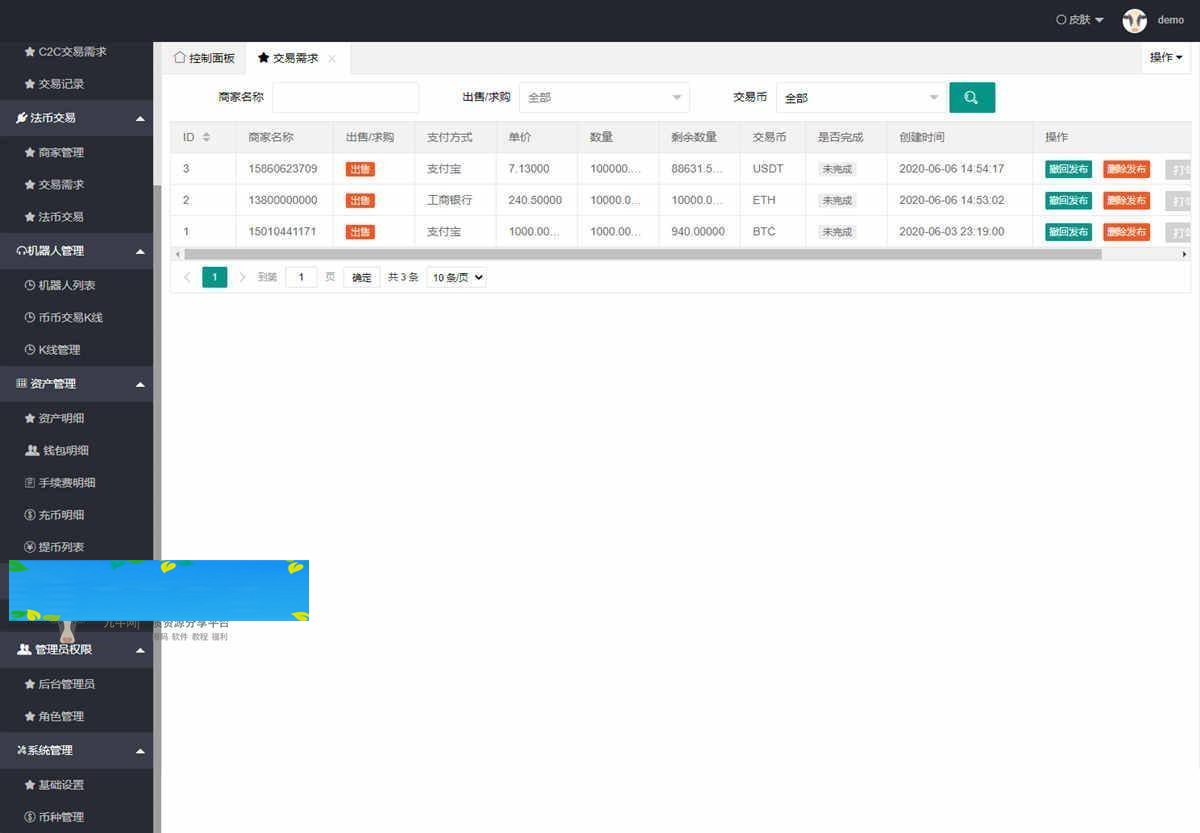Select 商家管理 under 法币交易
The width and height of the screenshot is (1200, 833).
tap(60, 152)
